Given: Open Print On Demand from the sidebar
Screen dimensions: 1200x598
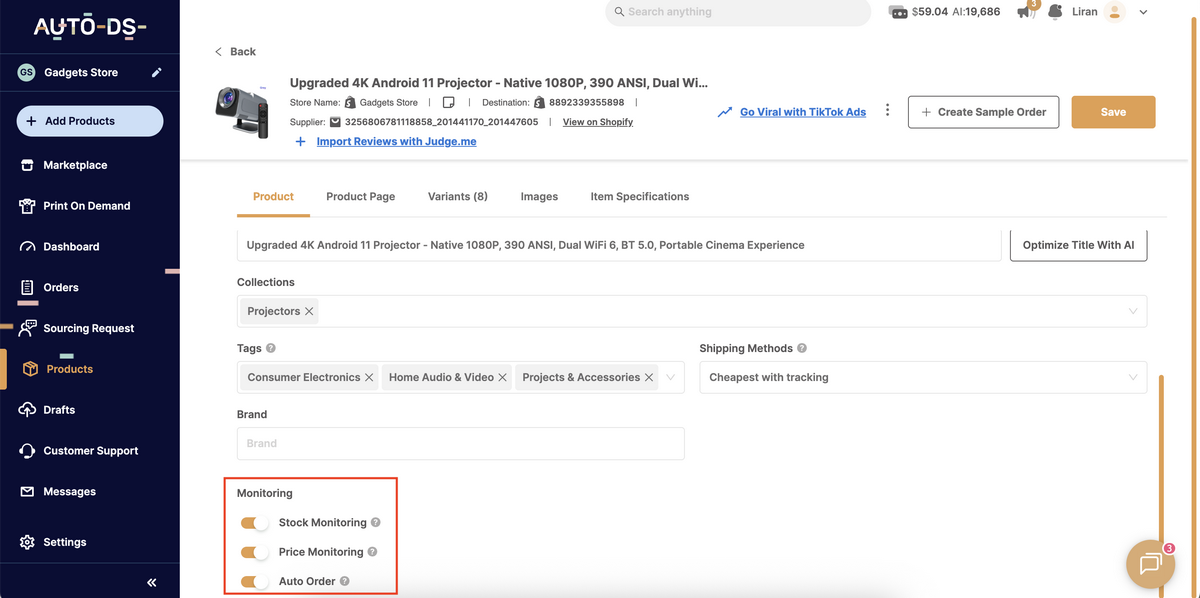Looking at the screenshot, I should (x=87, y=205).
